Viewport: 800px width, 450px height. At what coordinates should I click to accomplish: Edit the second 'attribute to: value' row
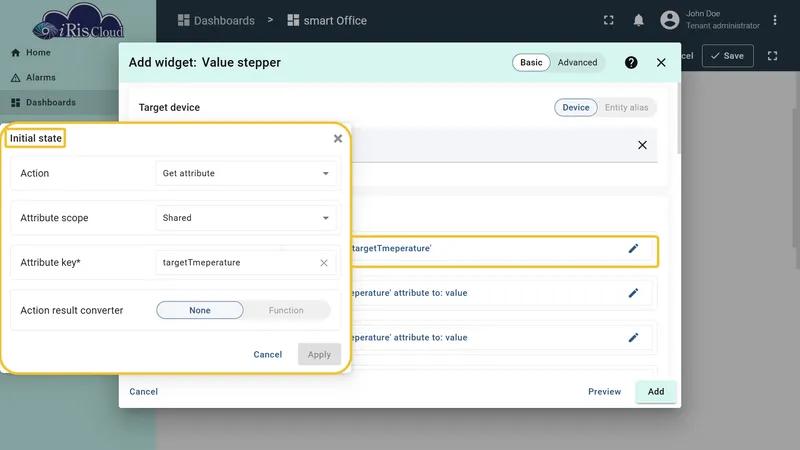633,337
